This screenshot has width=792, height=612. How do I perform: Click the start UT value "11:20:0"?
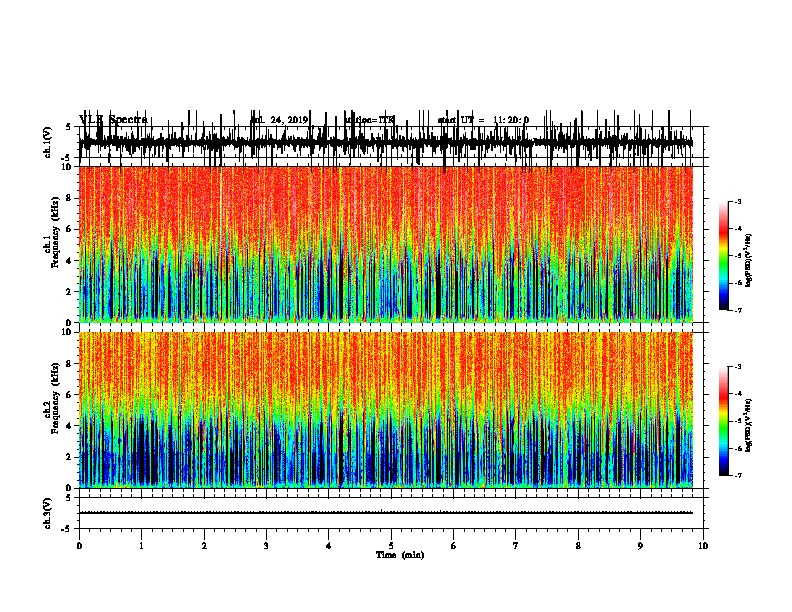point(511,120)
